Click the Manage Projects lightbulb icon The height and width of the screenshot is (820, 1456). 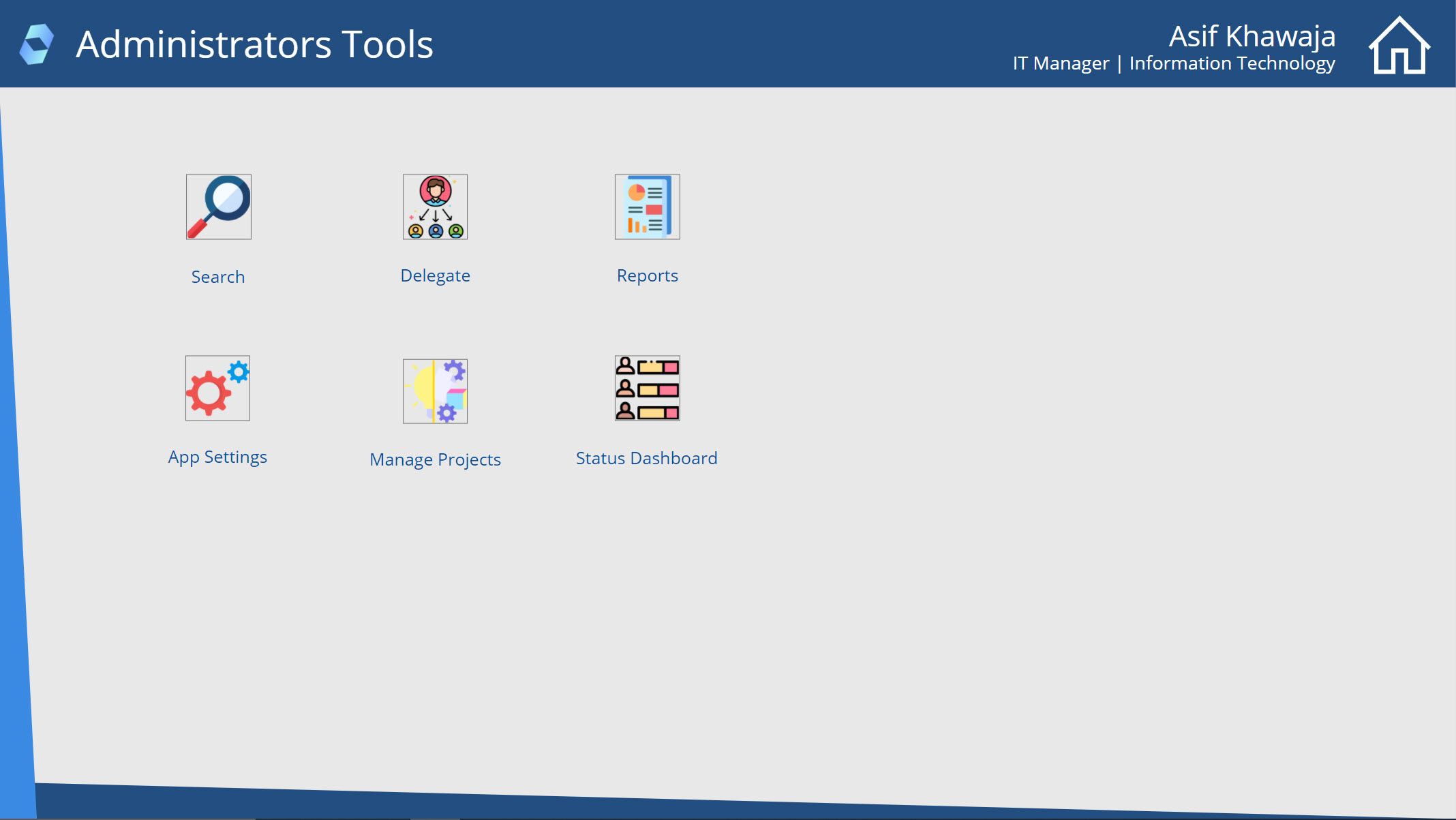point(435,391)
